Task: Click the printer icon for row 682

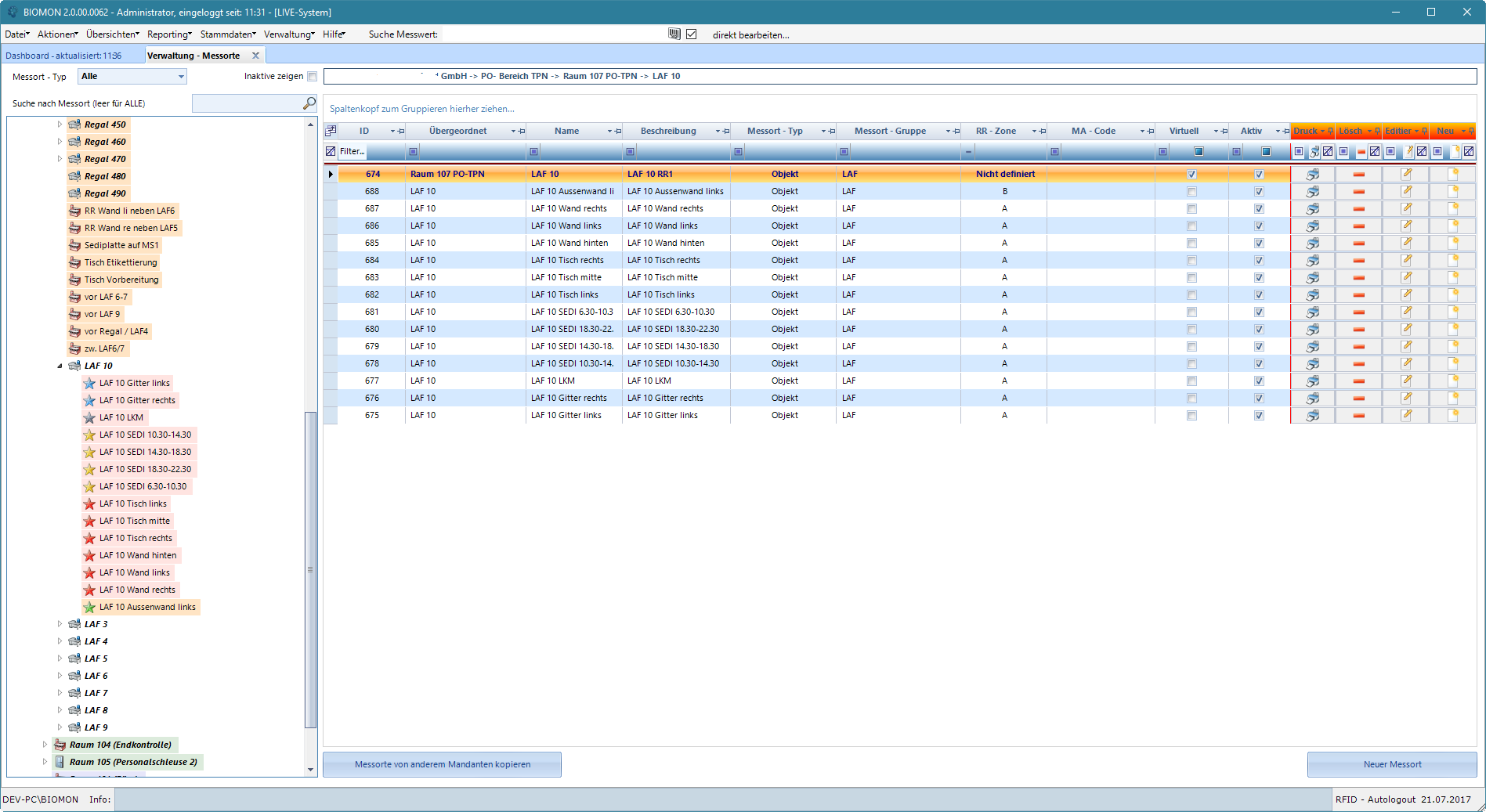Action: [1313, 294]
